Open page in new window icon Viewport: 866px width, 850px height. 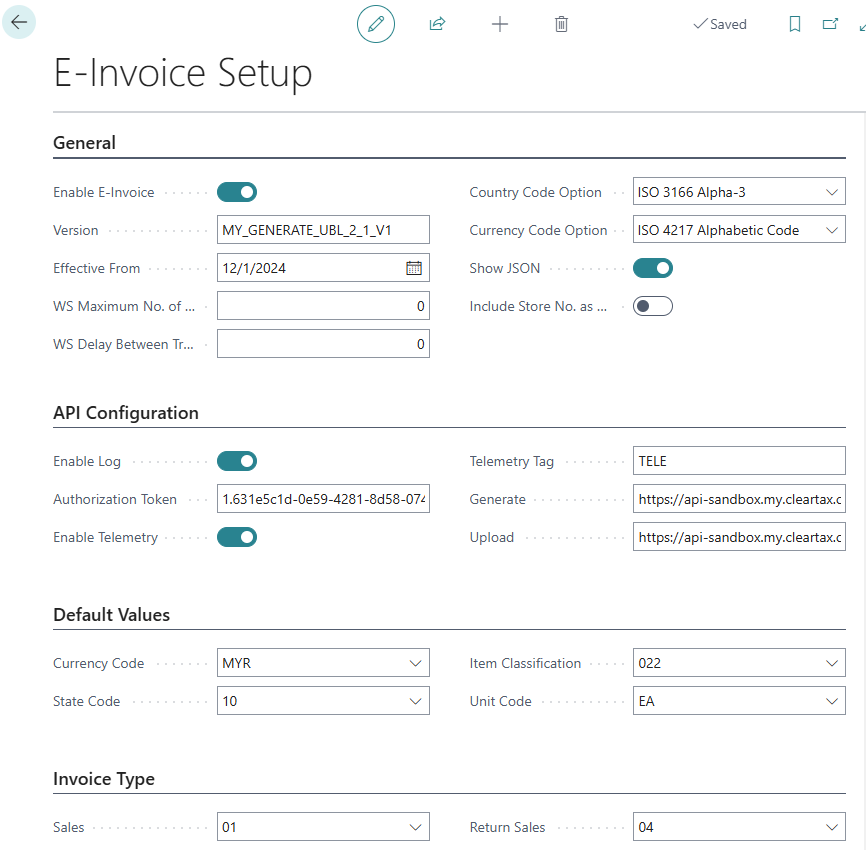(x=830, y=24)
